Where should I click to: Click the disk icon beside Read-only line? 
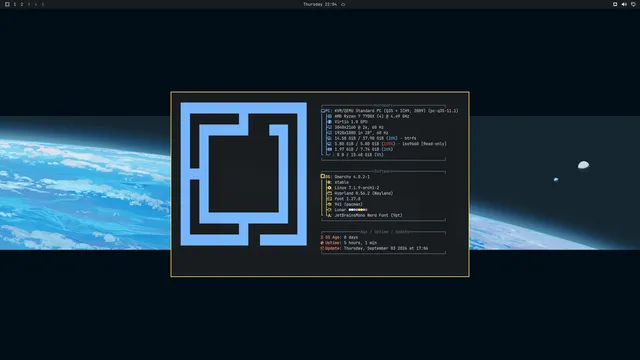[x=329, y=144]
